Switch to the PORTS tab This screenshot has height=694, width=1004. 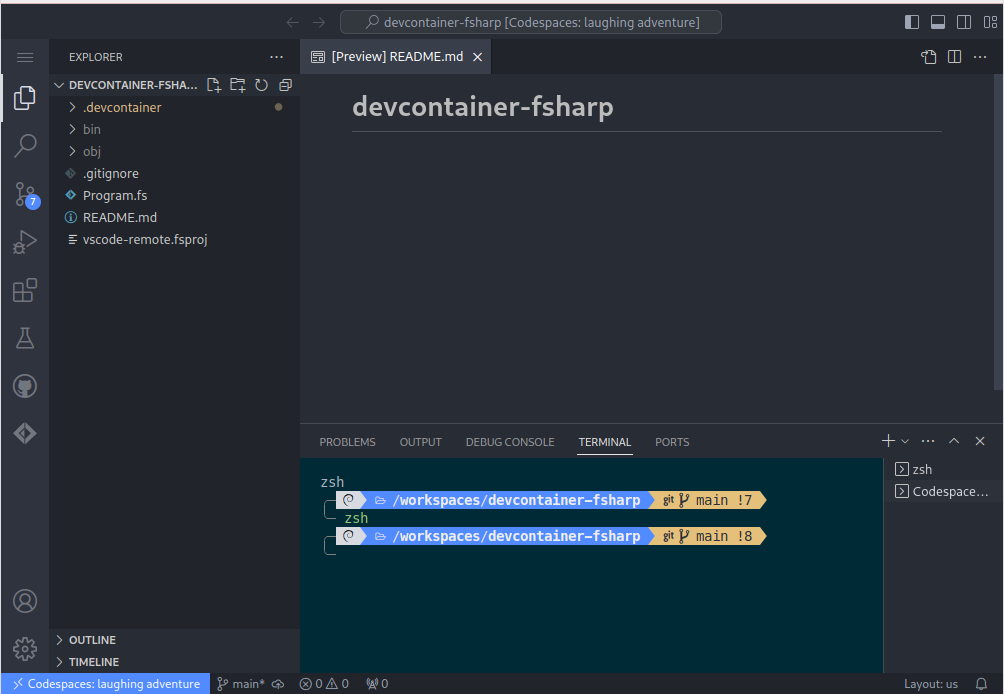pos(672,442)
